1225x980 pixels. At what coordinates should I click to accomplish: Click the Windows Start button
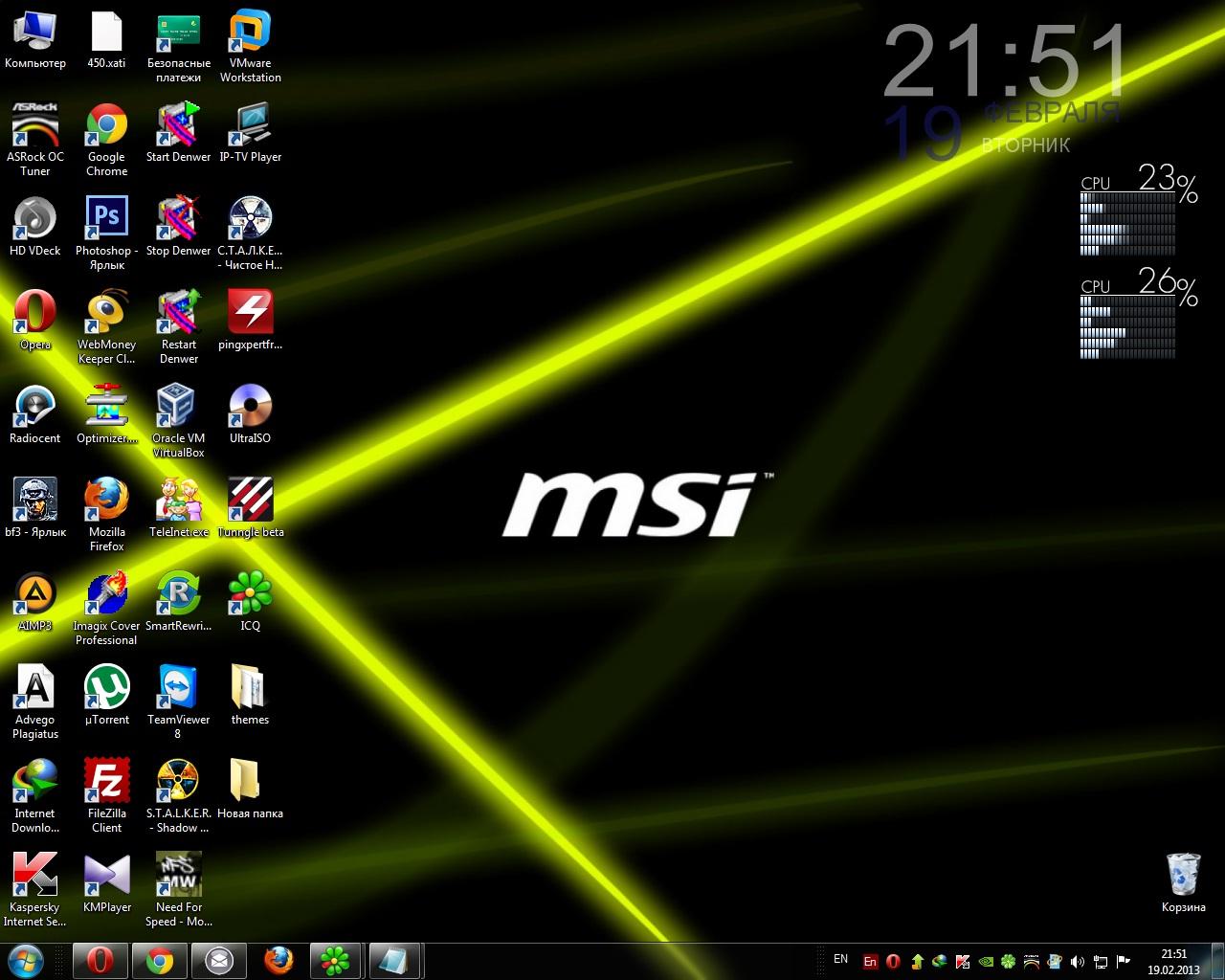26,960
